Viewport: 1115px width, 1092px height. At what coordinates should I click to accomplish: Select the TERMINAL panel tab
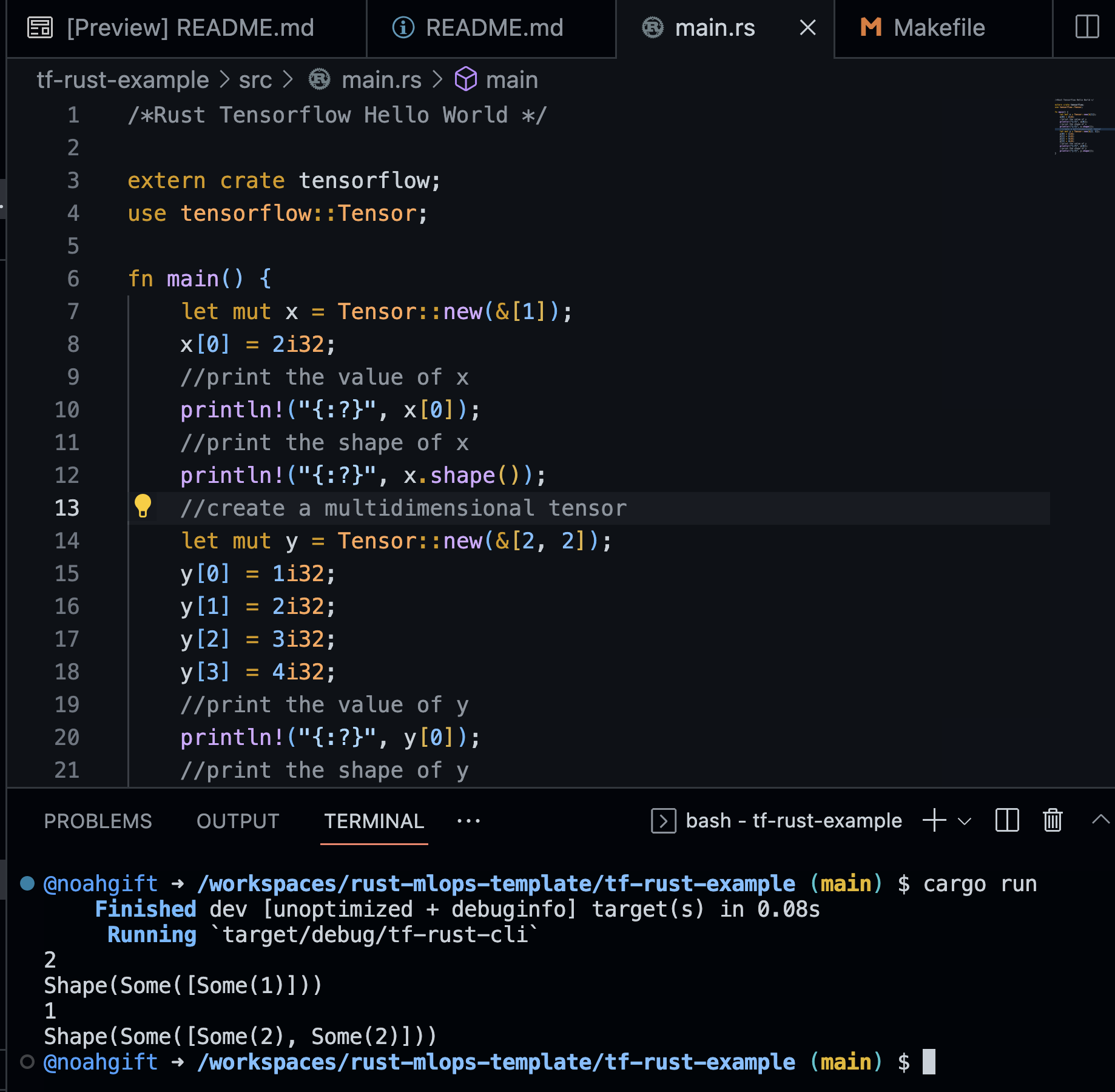(374, 821)
